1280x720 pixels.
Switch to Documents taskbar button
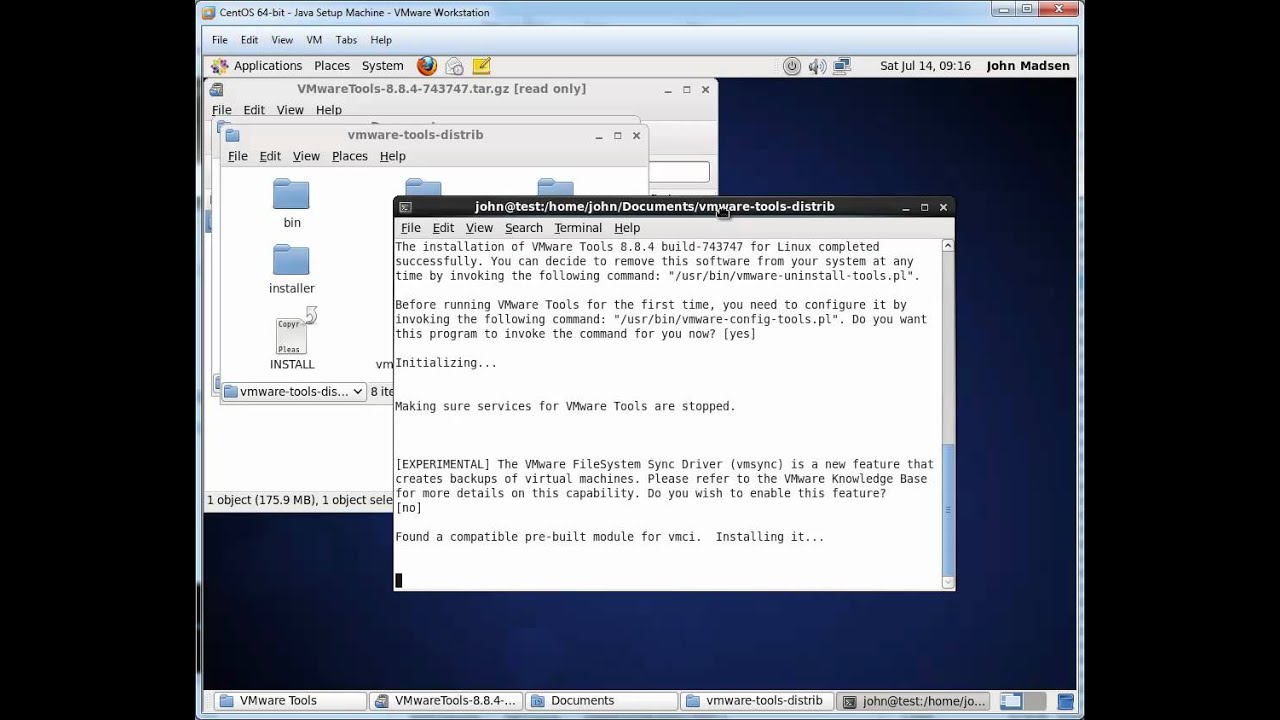pyautogui.click(x=600, y=701)
